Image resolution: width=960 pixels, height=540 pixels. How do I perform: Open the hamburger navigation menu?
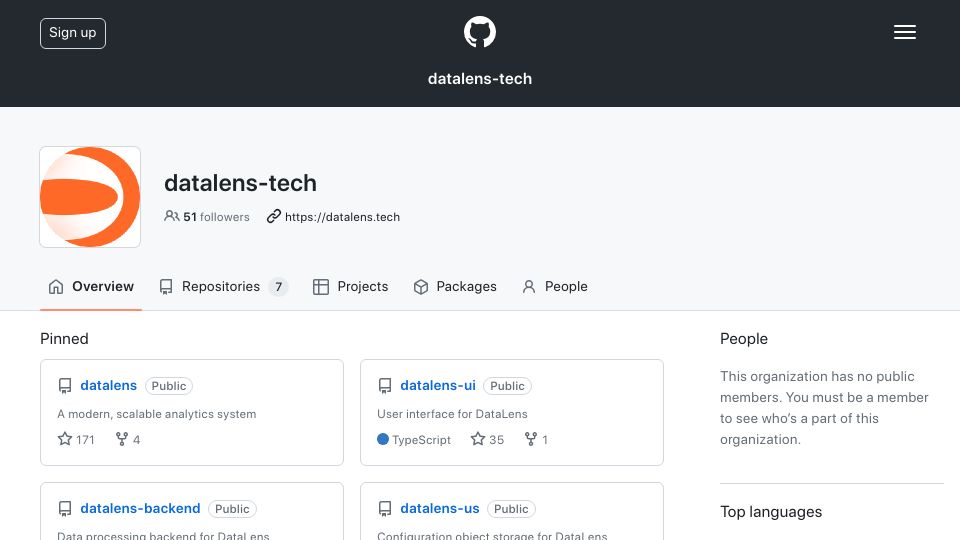click(904, 32)
